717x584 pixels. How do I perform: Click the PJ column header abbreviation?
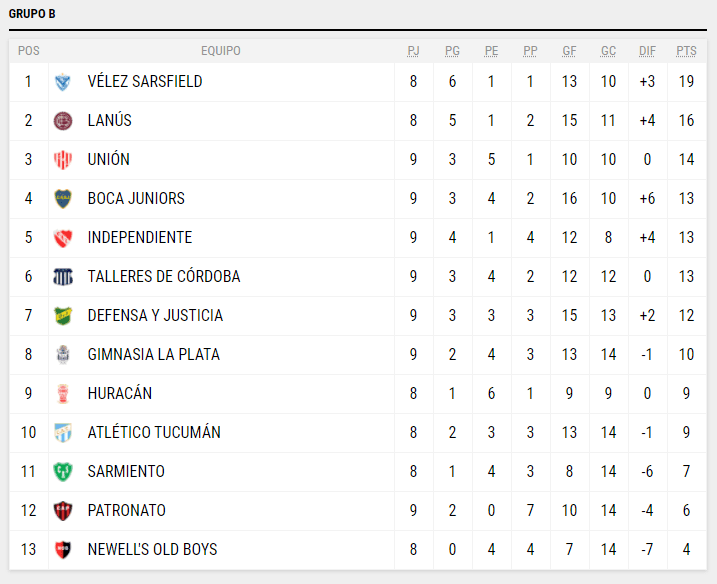pyautogui.click(x=414, y=51)
